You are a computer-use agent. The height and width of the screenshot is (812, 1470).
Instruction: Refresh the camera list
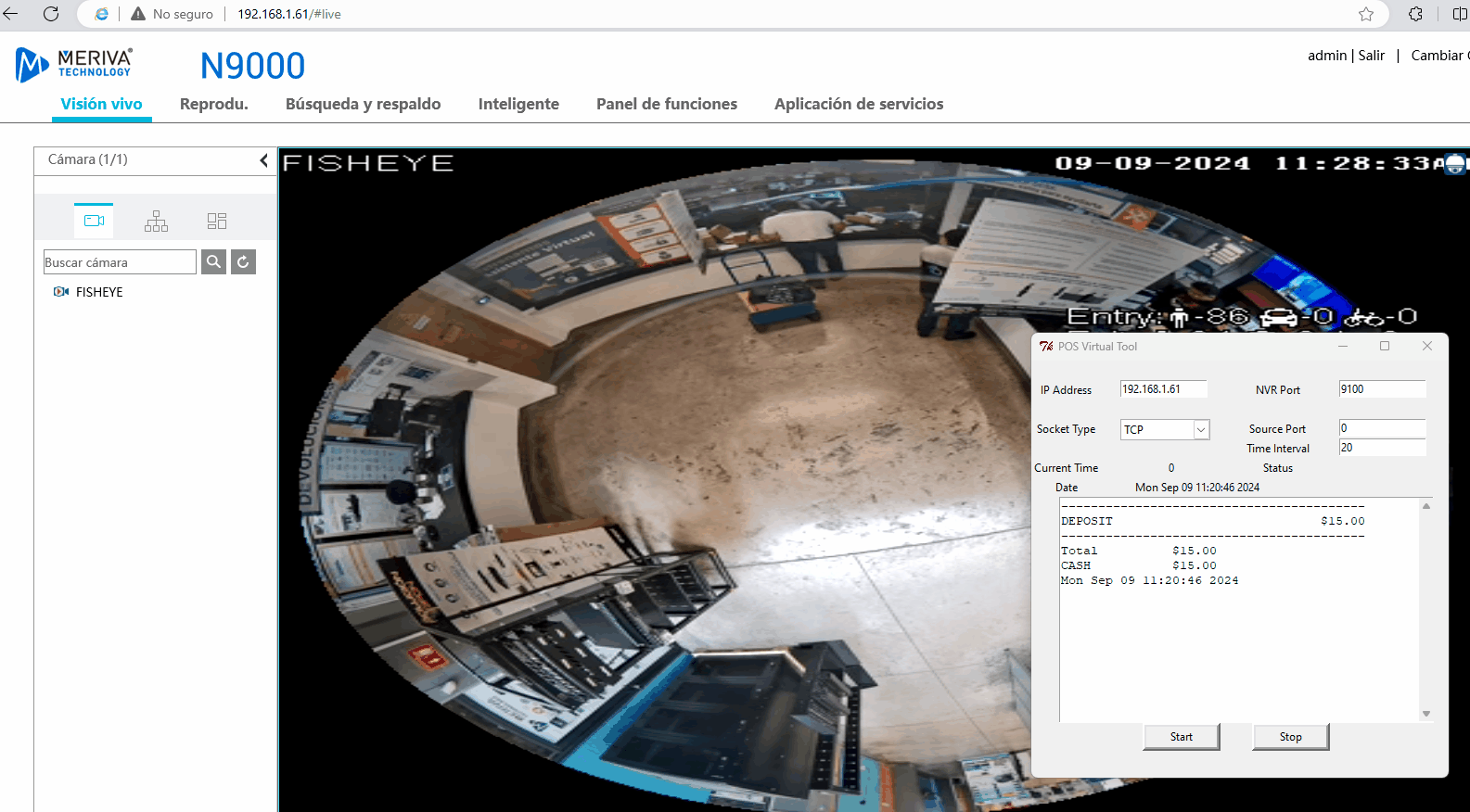click(x=243, y=262)
